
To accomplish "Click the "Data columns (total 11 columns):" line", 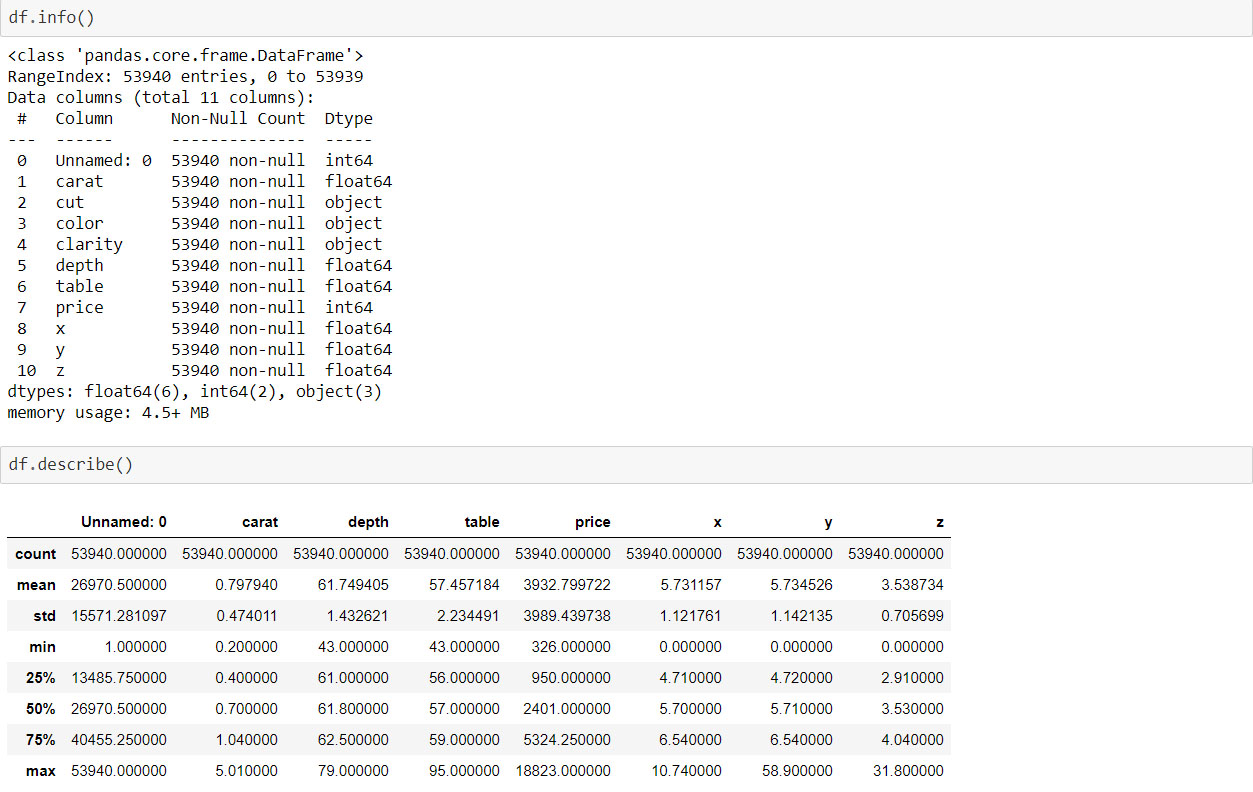I will pos(161,97).
